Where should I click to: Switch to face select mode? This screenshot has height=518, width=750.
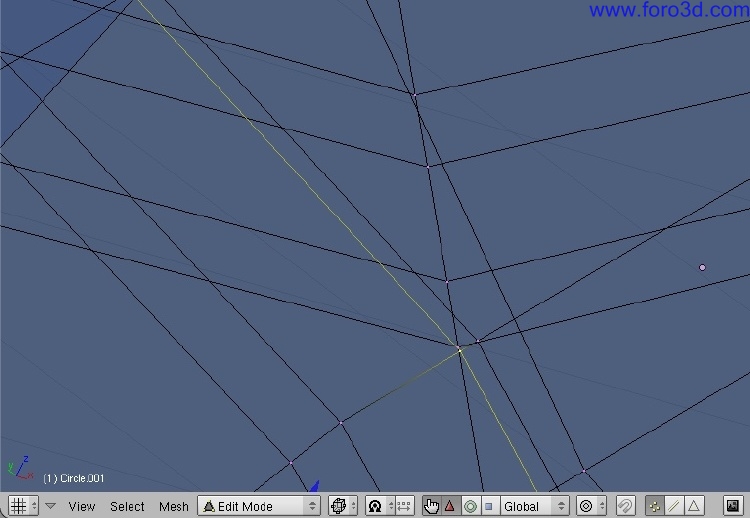click(x=694, y=506)
